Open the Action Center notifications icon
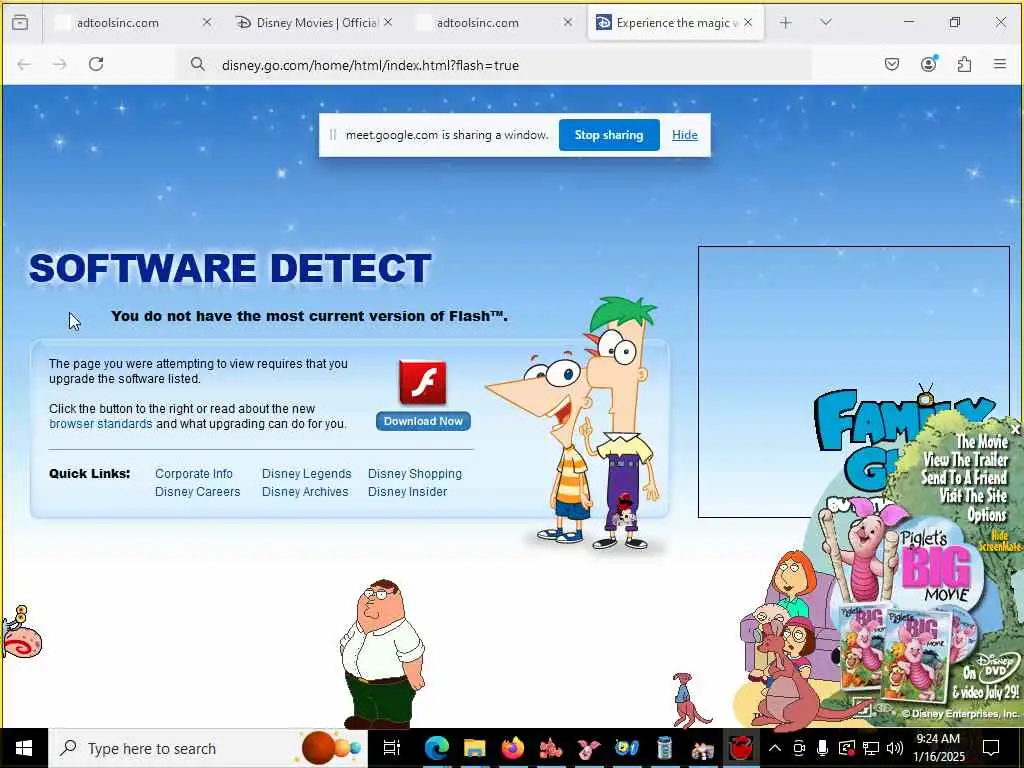Image resolution: width=1024 pixels, height=768 pixels. pyautogui.click(x=991, y=748)
